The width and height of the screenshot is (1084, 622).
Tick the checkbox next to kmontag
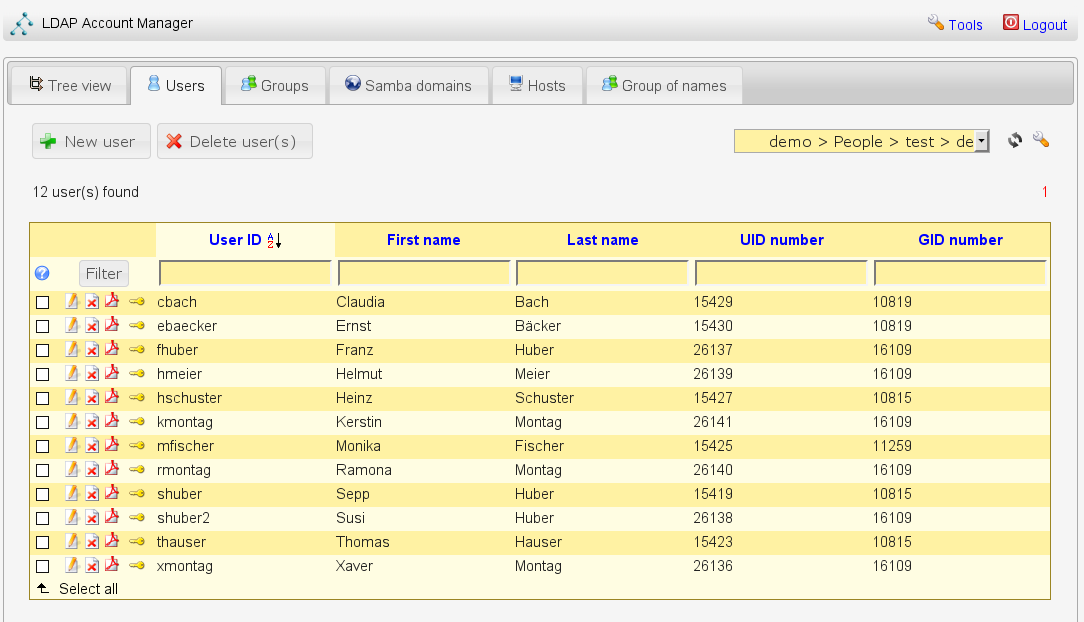tap(43, 422)
